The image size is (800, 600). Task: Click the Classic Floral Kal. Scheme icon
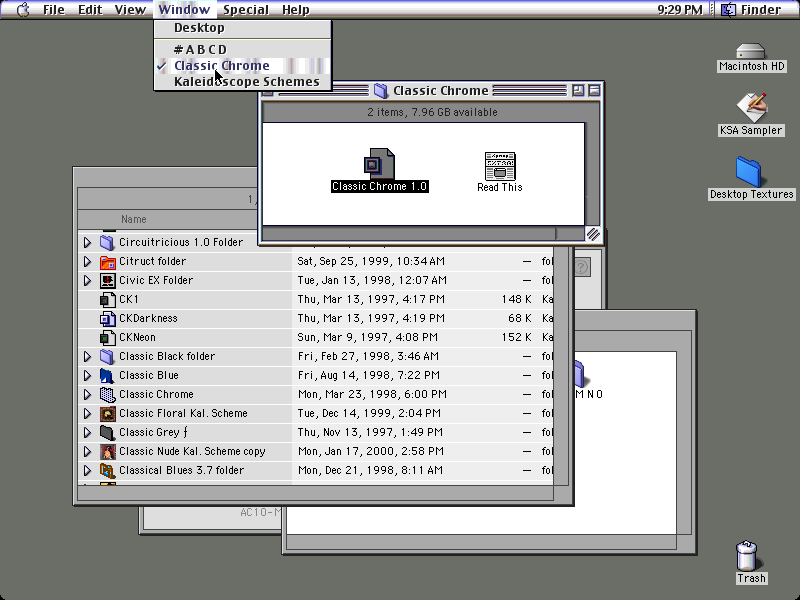pyautogui.click(x=107, y=414)
